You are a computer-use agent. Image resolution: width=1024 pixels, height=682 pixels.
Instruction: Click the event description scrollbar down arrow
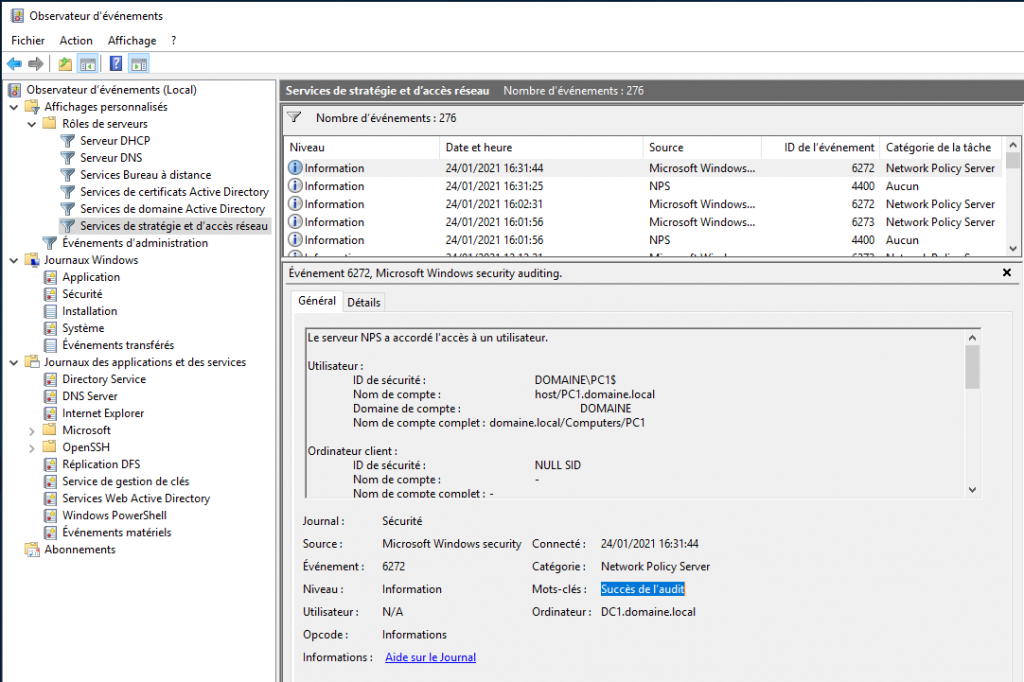click(x=972, y=489)
